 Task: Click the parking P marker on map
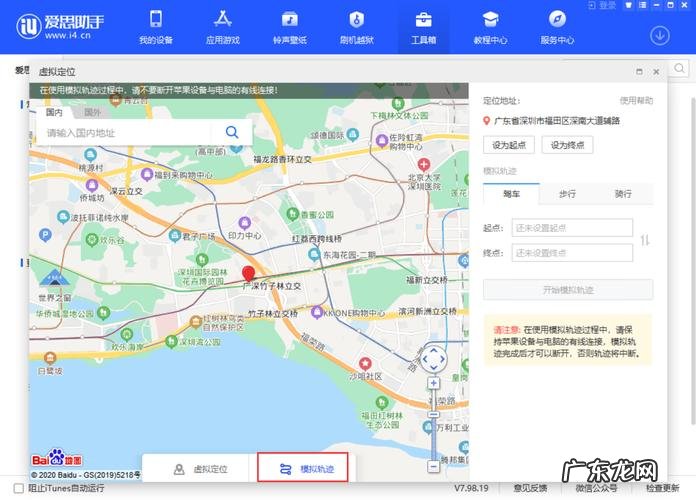tap(45, 234)
